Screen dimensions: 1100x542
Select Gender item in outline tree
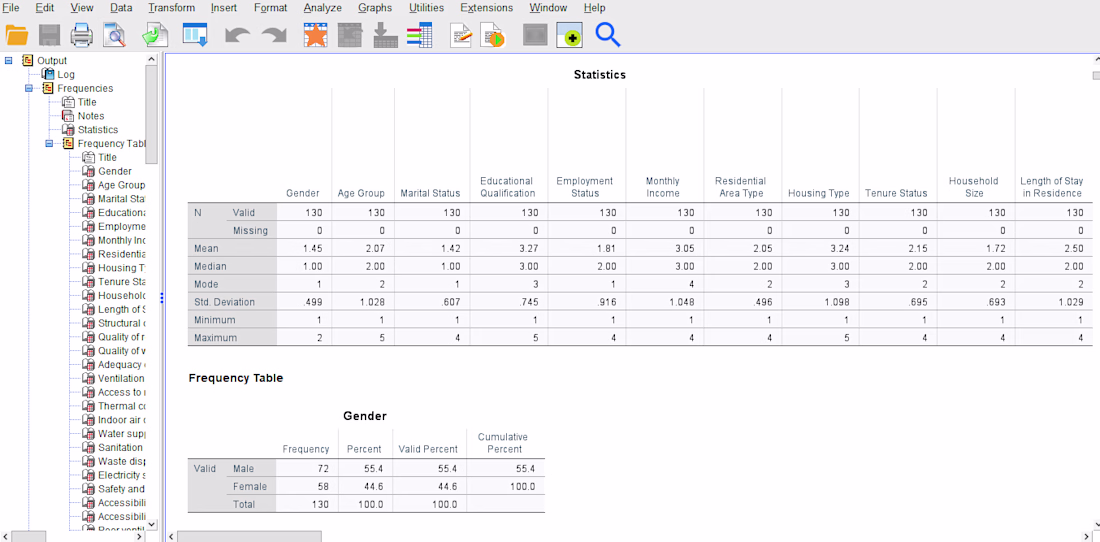coord(114,171)
